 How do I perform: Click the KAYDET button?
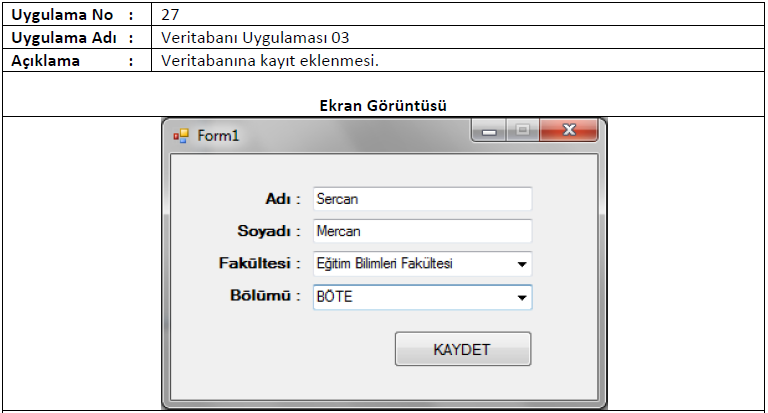pyautogui.click(x=463, y=349)
